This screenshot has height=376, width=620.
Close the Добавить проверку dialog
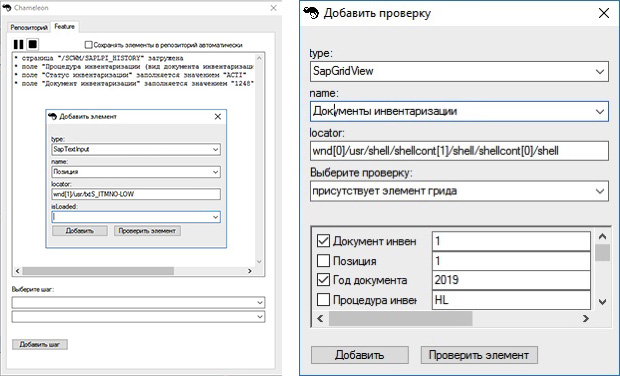tap(603, 13)
